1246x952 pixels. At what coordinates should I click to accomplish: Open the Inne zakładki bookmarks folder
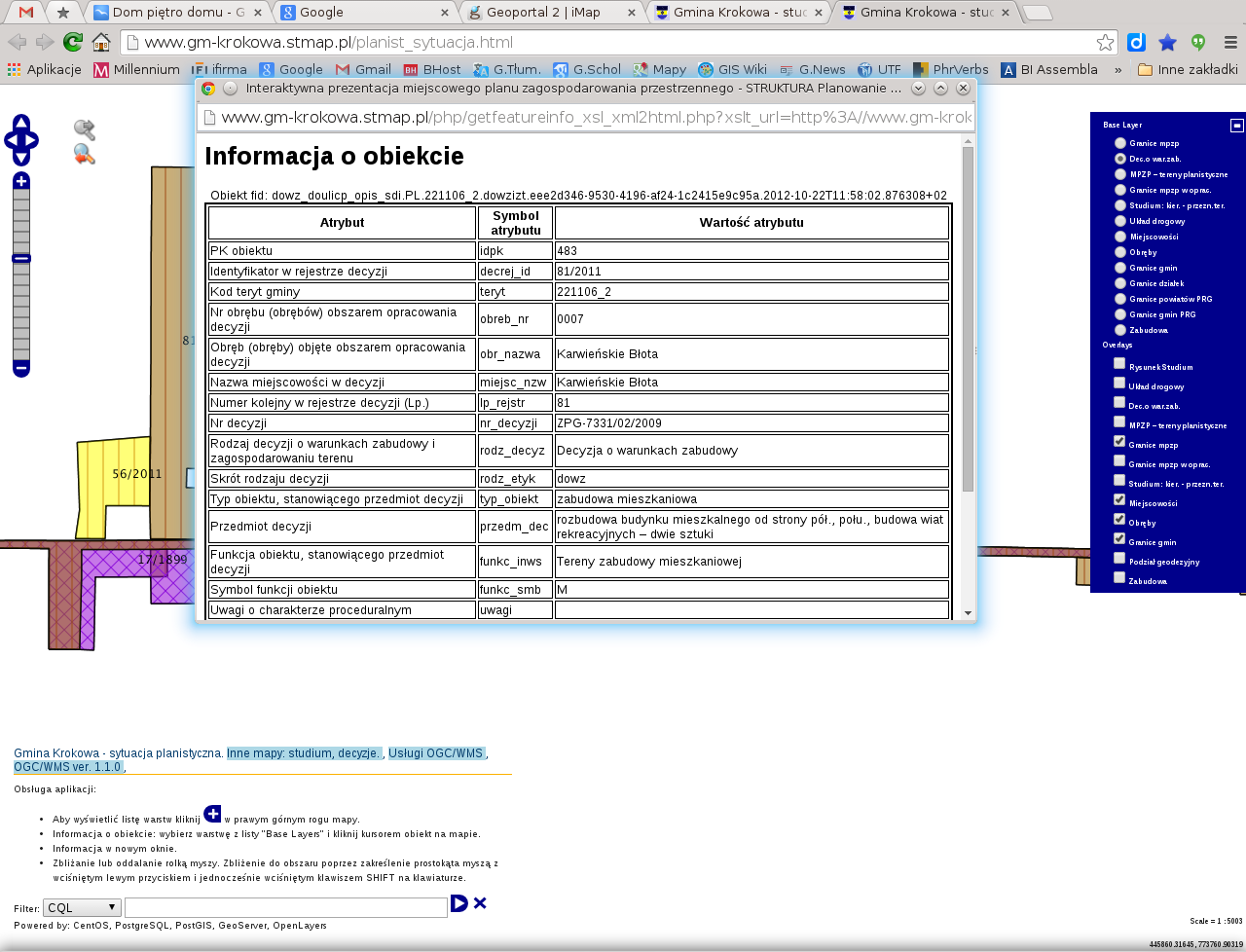click(x=1188, y=69)
